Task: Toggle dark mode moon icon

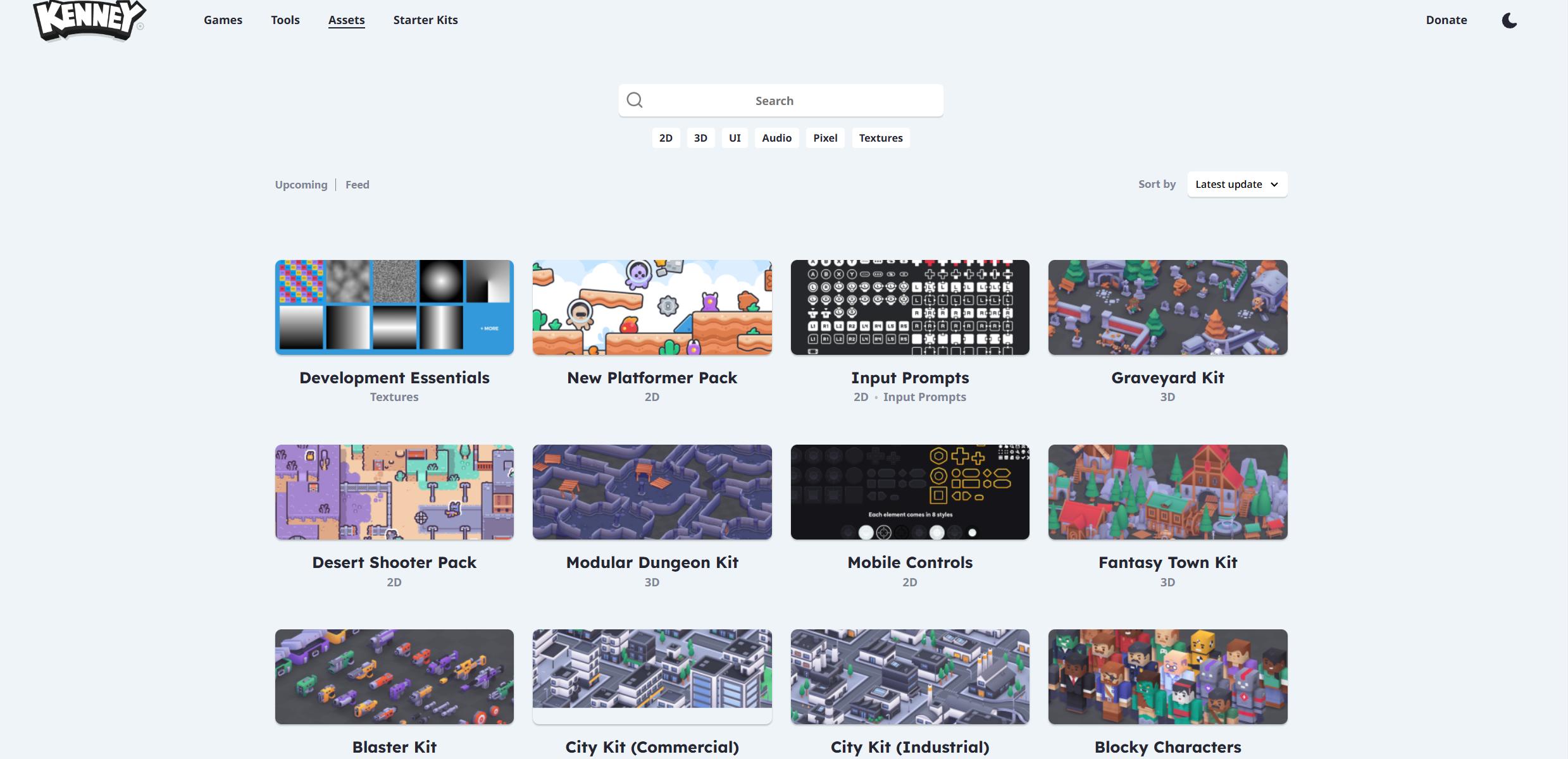Action: [x=1509, y=20]
